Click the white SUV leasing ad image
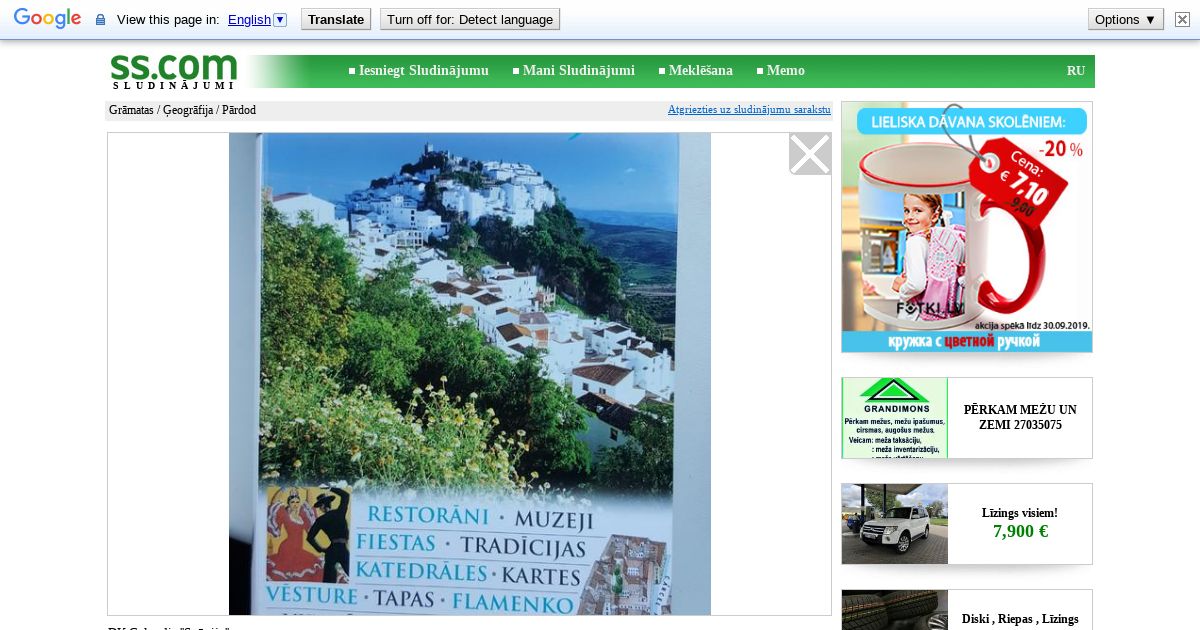The height and width of the screenshot is (630, 1200). coord(895,524)
